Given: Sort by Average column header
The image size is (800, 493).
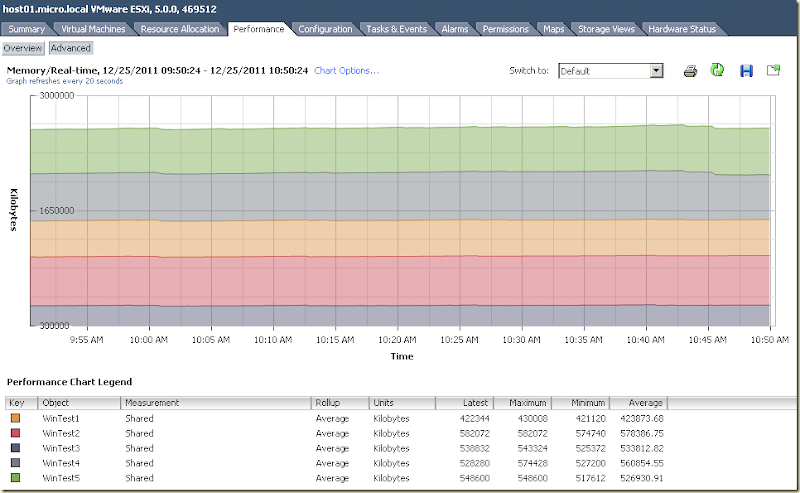Looking at the screenshot, I should [x=639, y=403].
